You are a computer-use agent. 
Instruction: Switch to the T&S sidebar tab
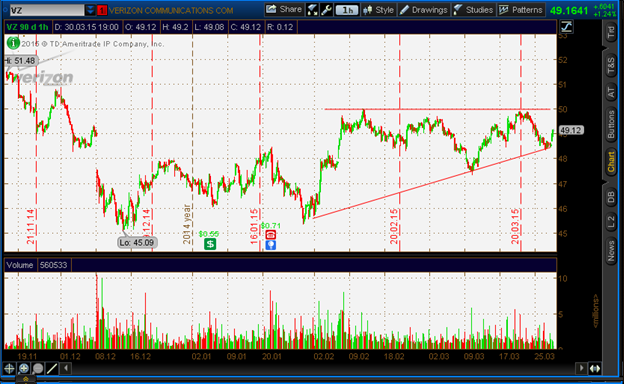coord(611,66)
